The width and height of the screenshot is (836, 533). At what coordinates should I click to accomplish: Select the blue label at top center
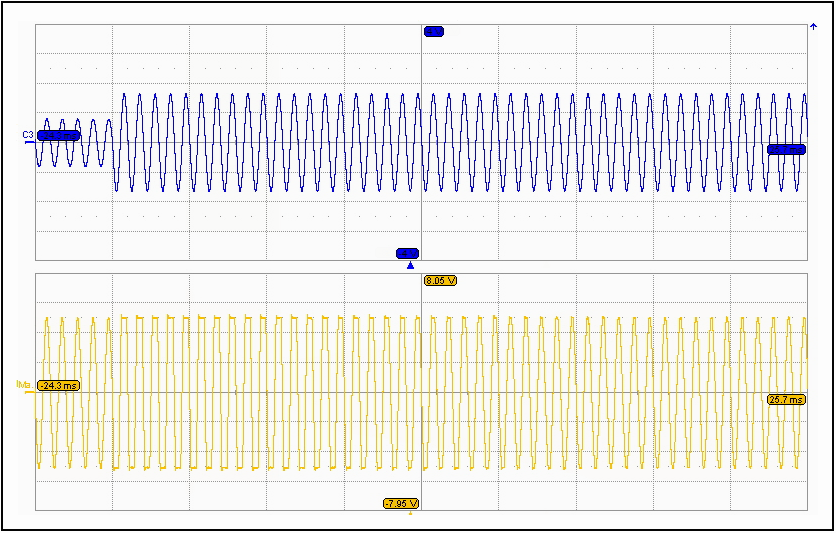tap(434, 32)
